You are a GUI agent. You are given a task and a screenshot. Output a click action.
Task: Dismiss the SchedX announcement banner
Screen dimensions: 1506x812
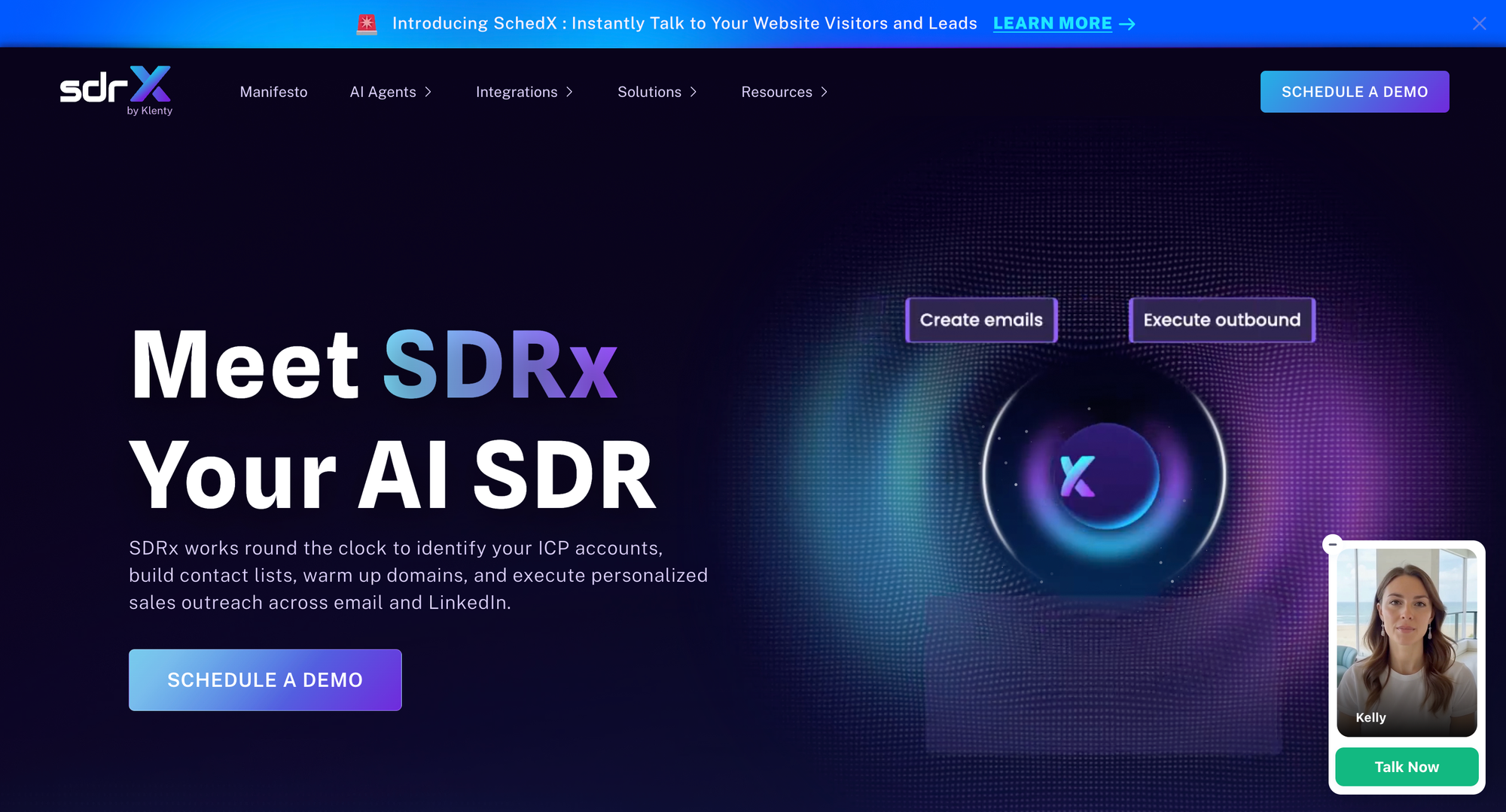point(1480,23)
